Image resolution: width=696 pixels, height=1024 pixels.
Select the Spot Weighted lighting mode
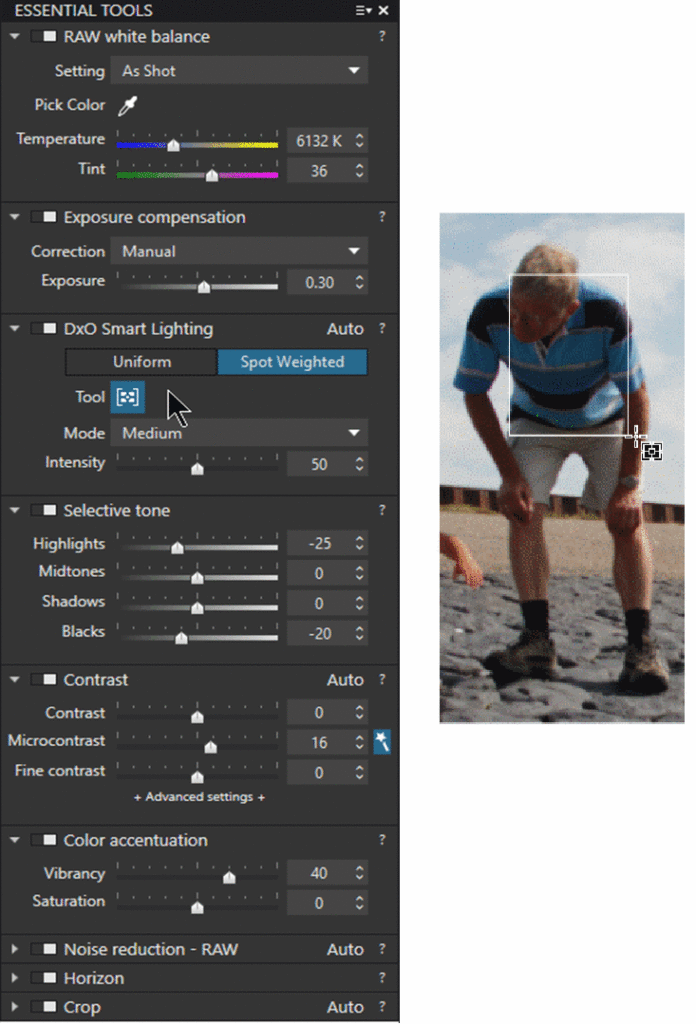coord(292,362)
